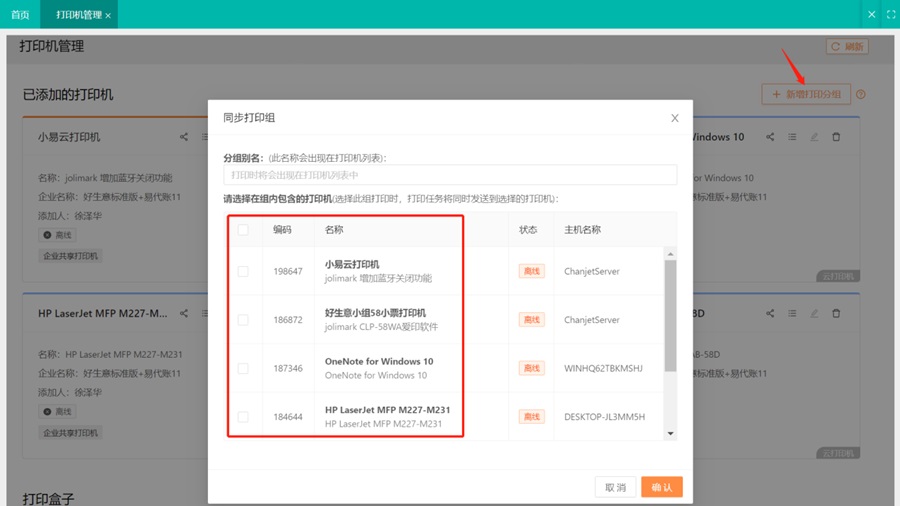Click scrollbar up arrow in printer list

pyautogui.click(x=670, y=254)
